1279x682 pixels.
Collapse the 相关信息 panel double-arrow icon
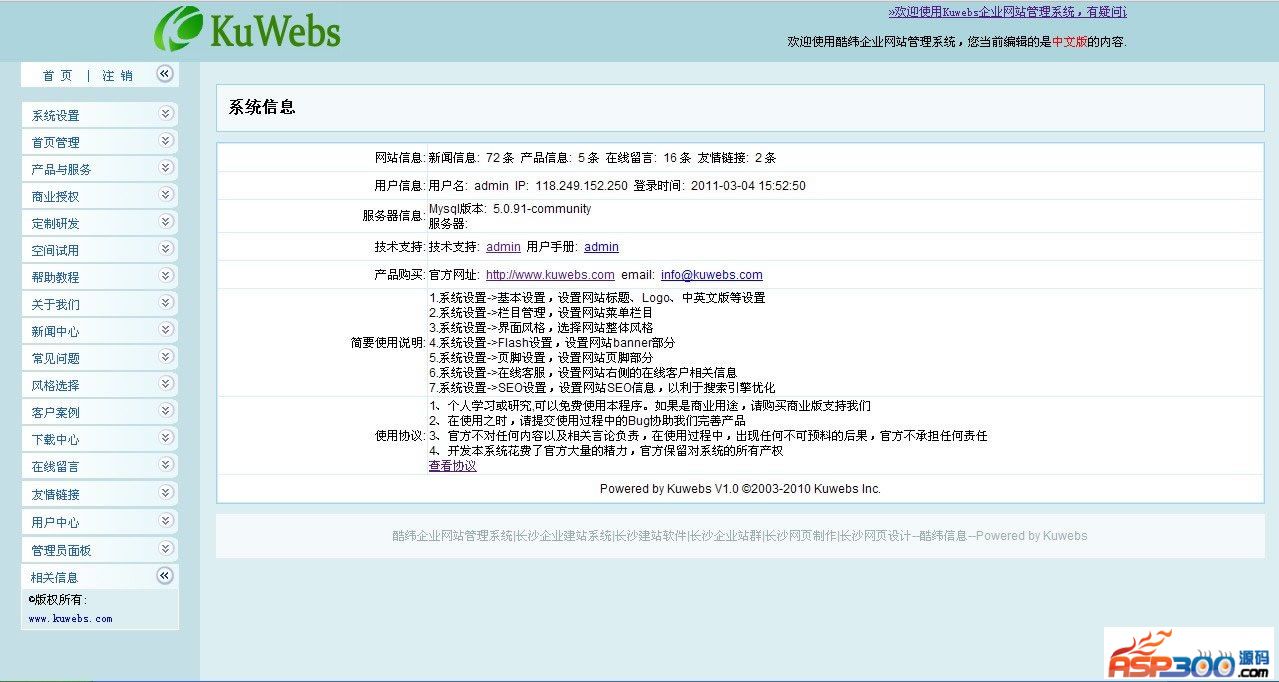coord(165,576)
